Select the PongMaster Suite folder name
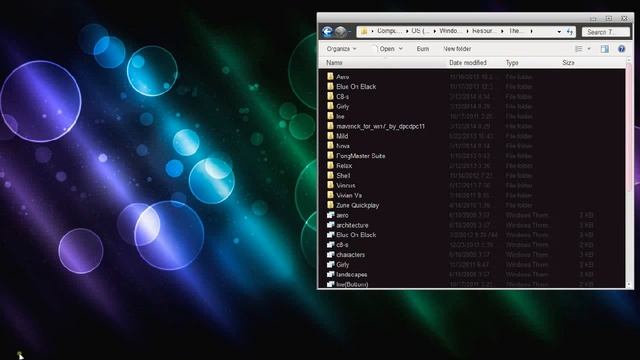640x360 pixels. pyautogui.click(x=360, y=156)
